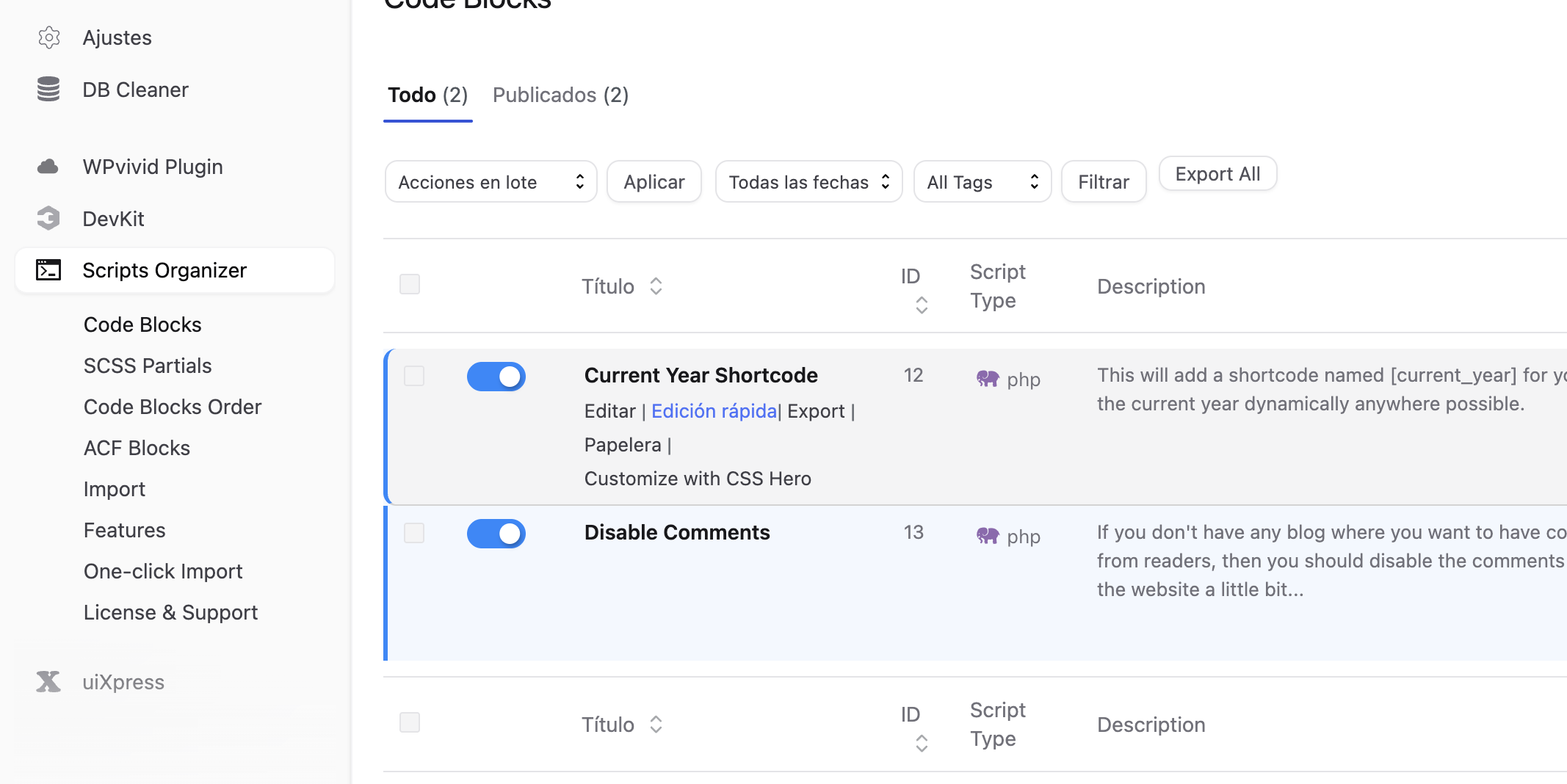Open DevKit in the sidebar
Viewport: 1567px width, 784px height.
coord(114,219)
